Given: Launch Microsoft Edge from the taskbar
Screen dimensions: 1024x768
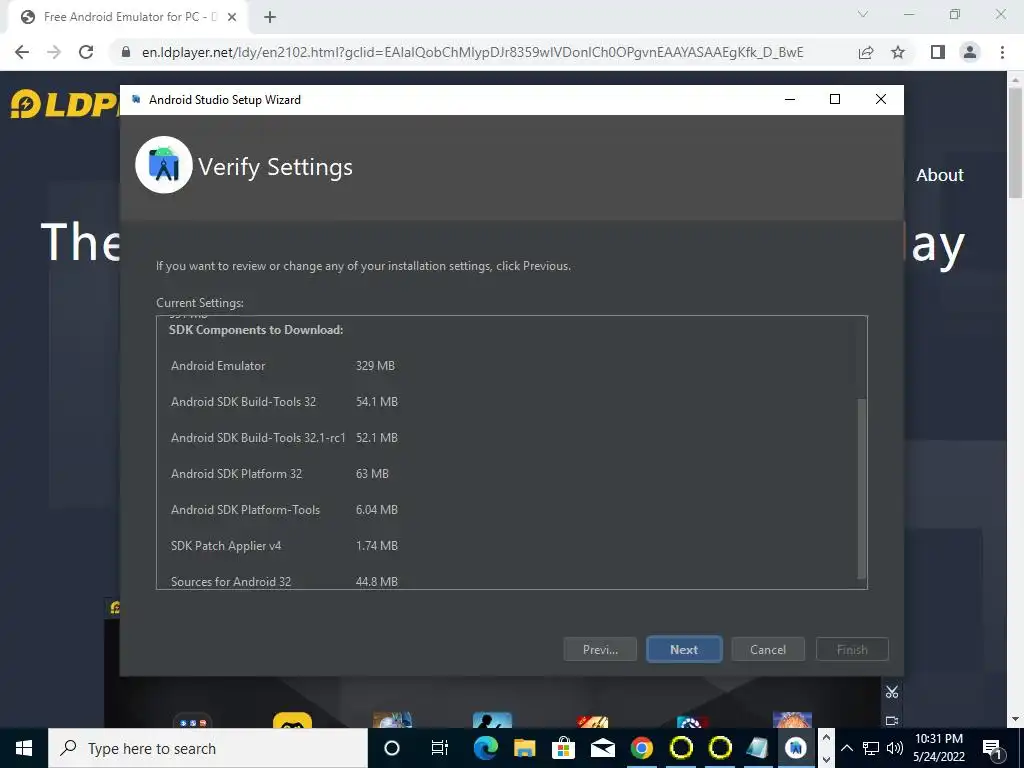Looking at the screenshot, I should click(485, 748).
